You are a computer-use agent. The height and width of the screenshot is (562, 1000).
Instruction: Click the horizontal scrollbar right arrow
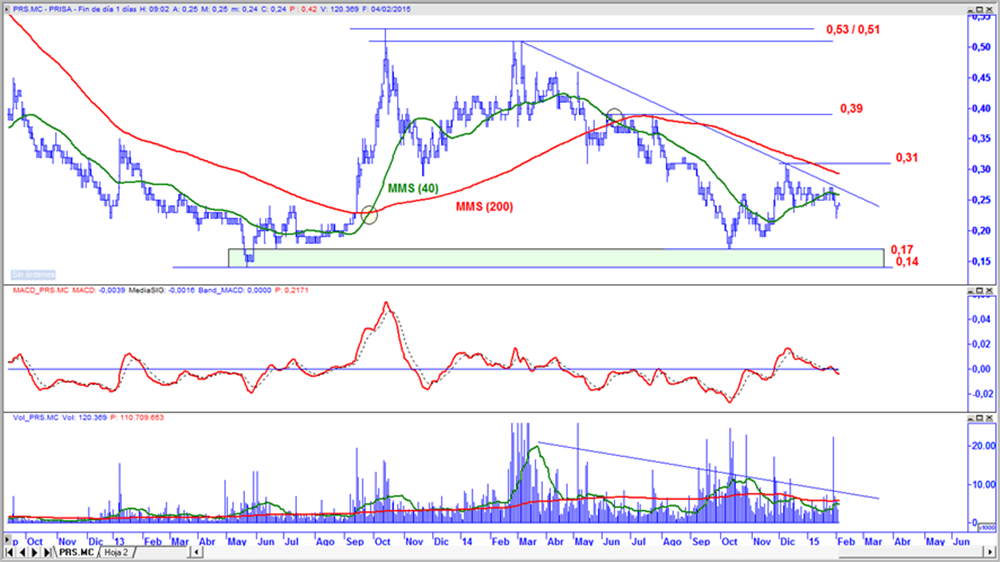point(990,552)
